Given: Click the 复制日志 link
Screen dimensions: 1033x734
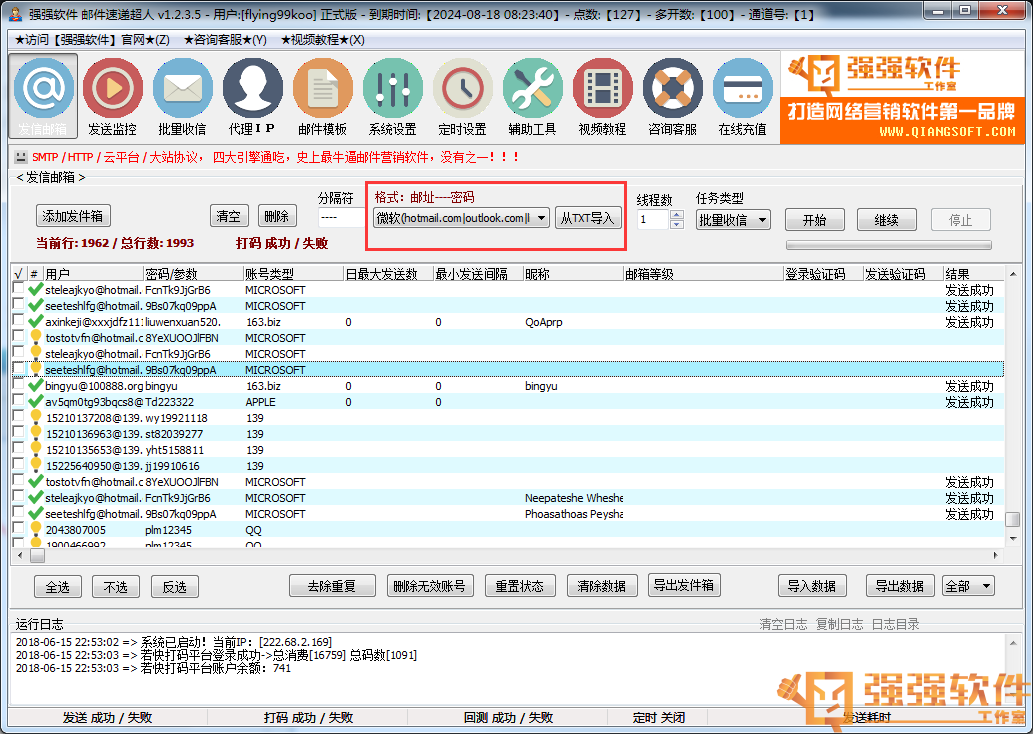Looking at the screenshot, I should (839, 624).
